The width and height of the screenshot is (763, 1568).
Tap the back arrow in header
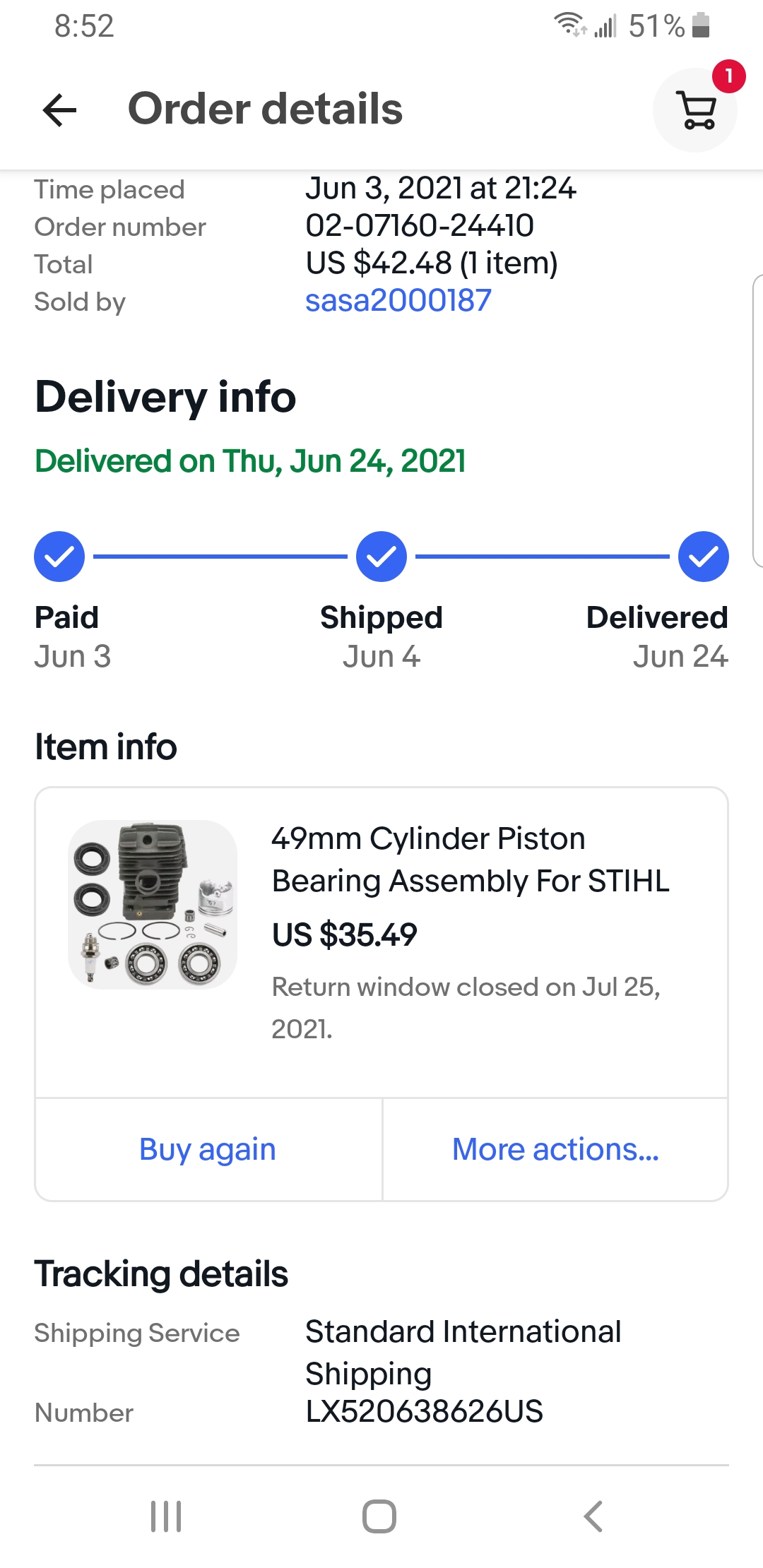point(59,110)
